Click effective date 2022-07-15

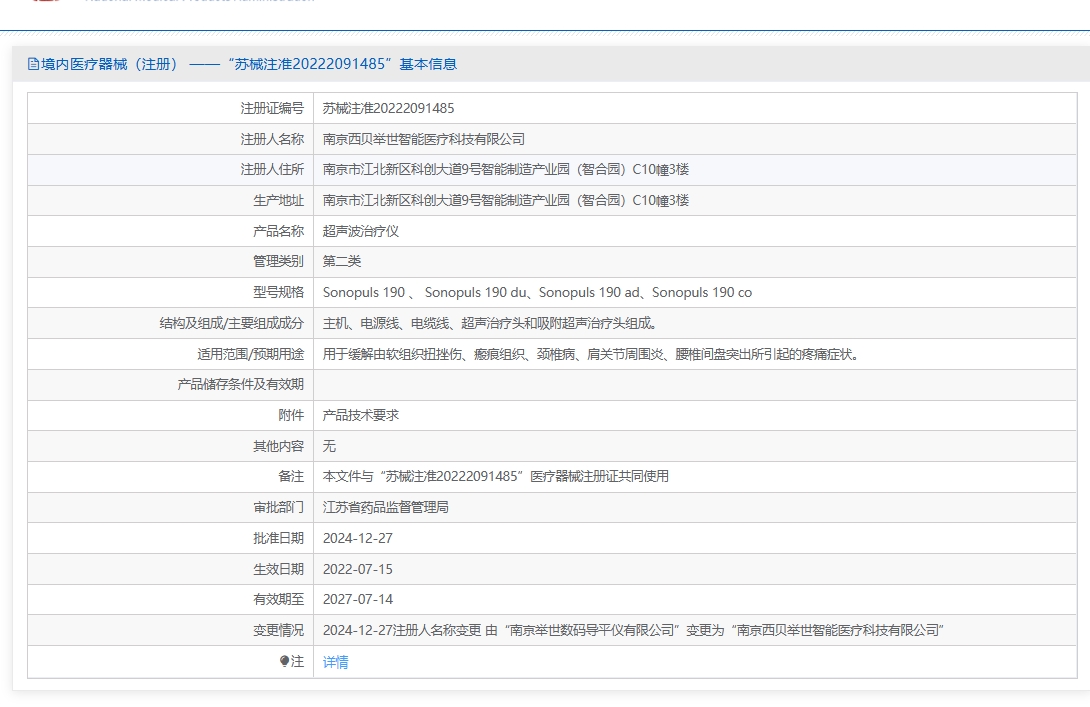[x=357, y=569]
